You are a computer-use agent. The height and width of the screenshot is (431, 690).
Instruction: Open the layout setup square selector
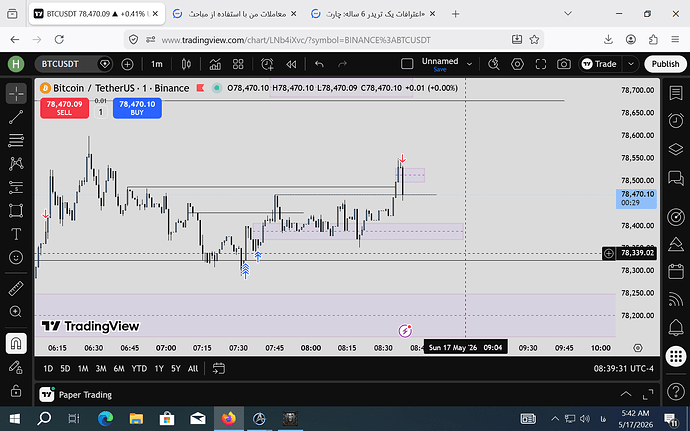407,64
